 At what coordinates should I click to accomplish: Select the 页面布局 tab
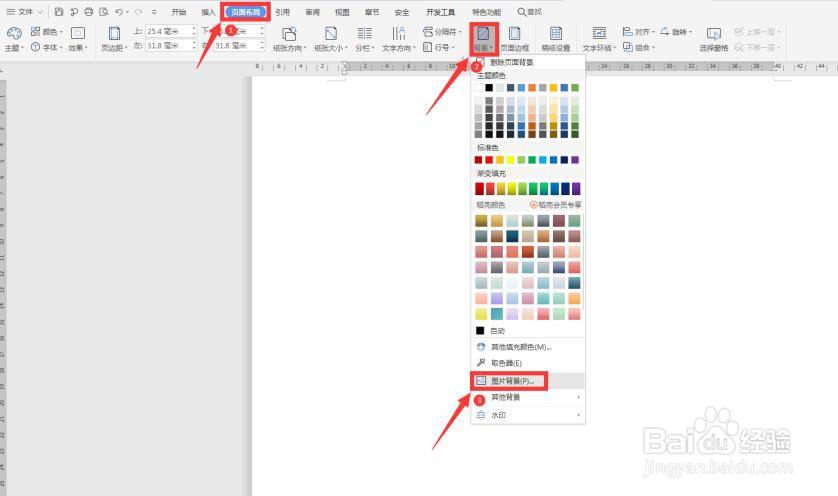pos(245,12)
